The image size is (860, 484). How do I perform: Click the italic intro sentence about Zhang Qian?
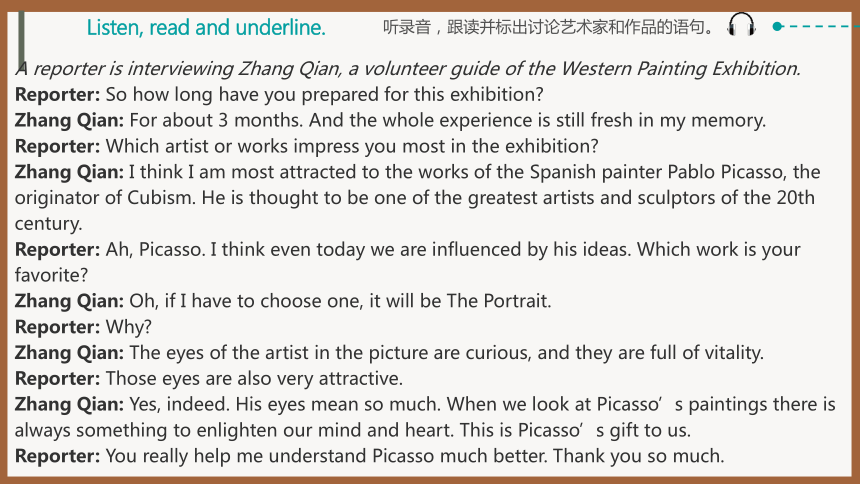[x=408, y=69]
